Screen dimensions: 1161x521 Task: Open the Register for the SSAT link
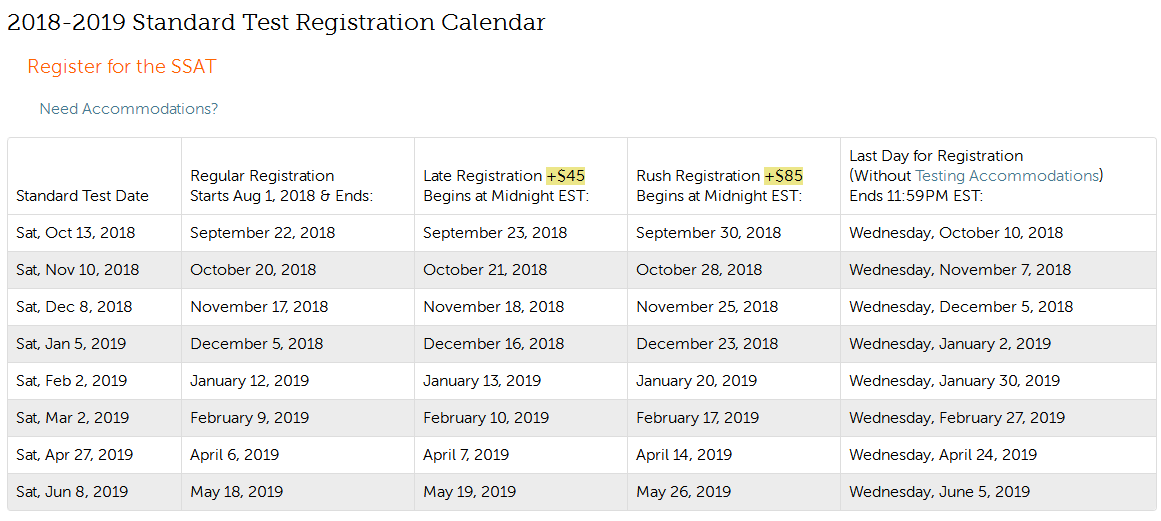[121, 67]
